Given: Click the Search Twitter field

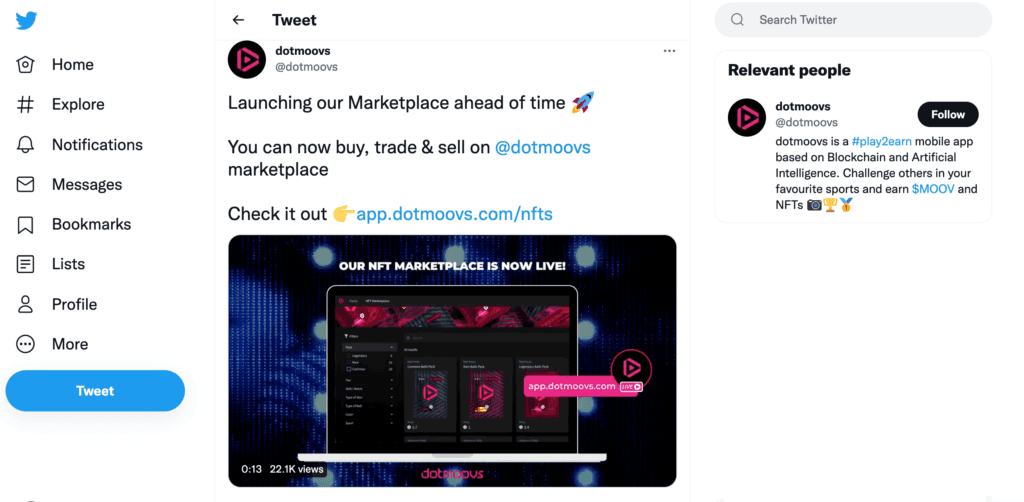Looking at the screenshot, I should [860, 20].
